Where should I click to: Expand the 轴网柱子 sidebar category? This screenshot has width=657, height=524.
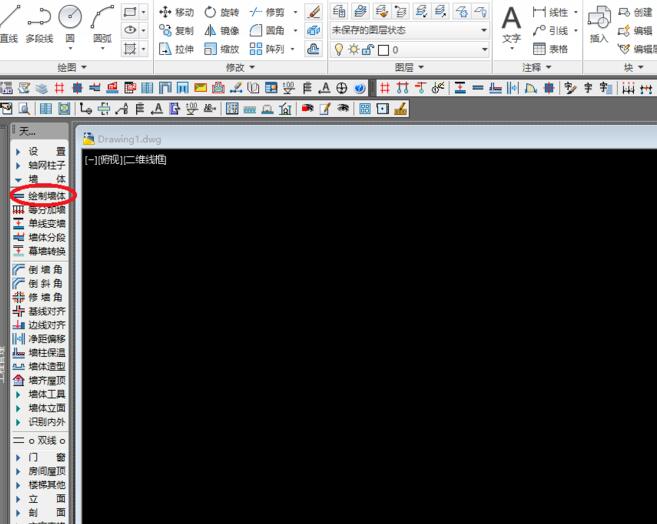pyautogui.click(x=39, y=165)
